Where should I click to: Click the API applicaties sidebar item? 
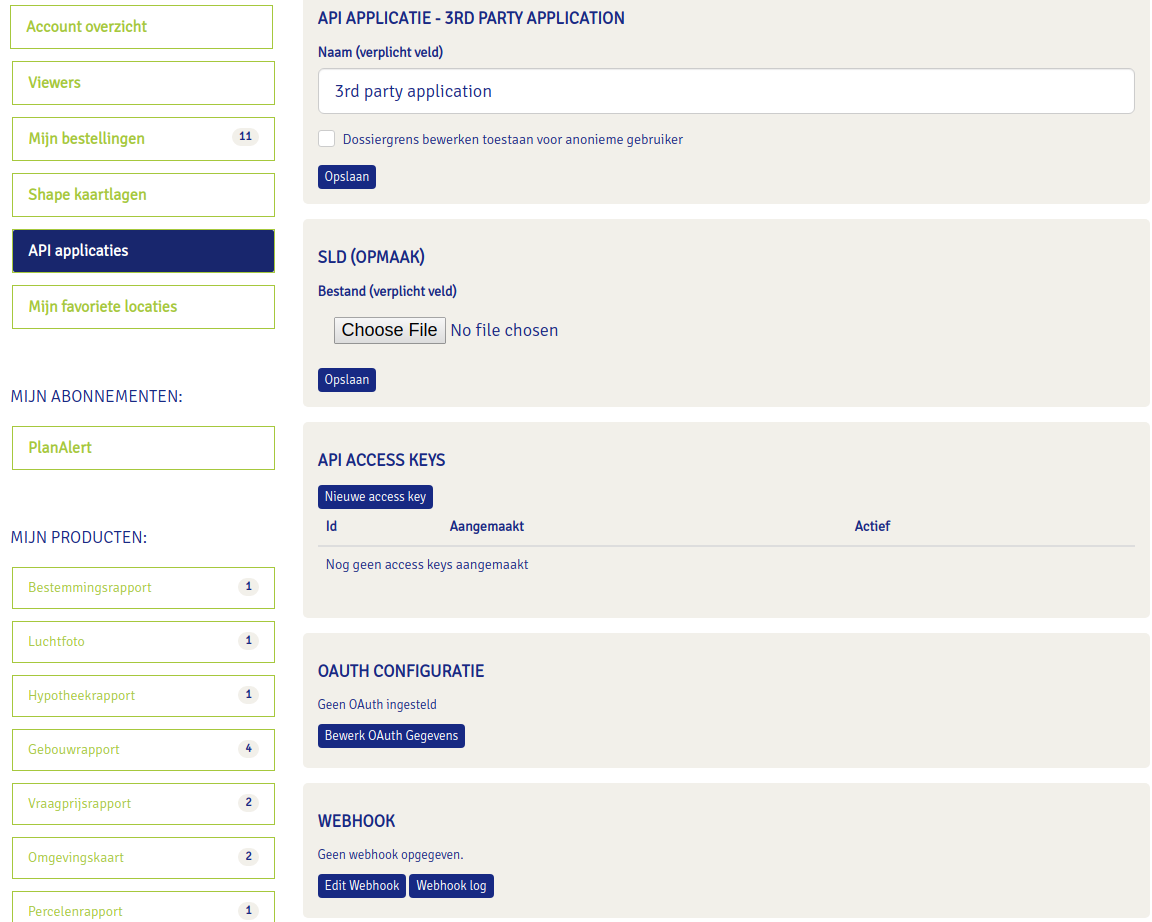point(142,251)
